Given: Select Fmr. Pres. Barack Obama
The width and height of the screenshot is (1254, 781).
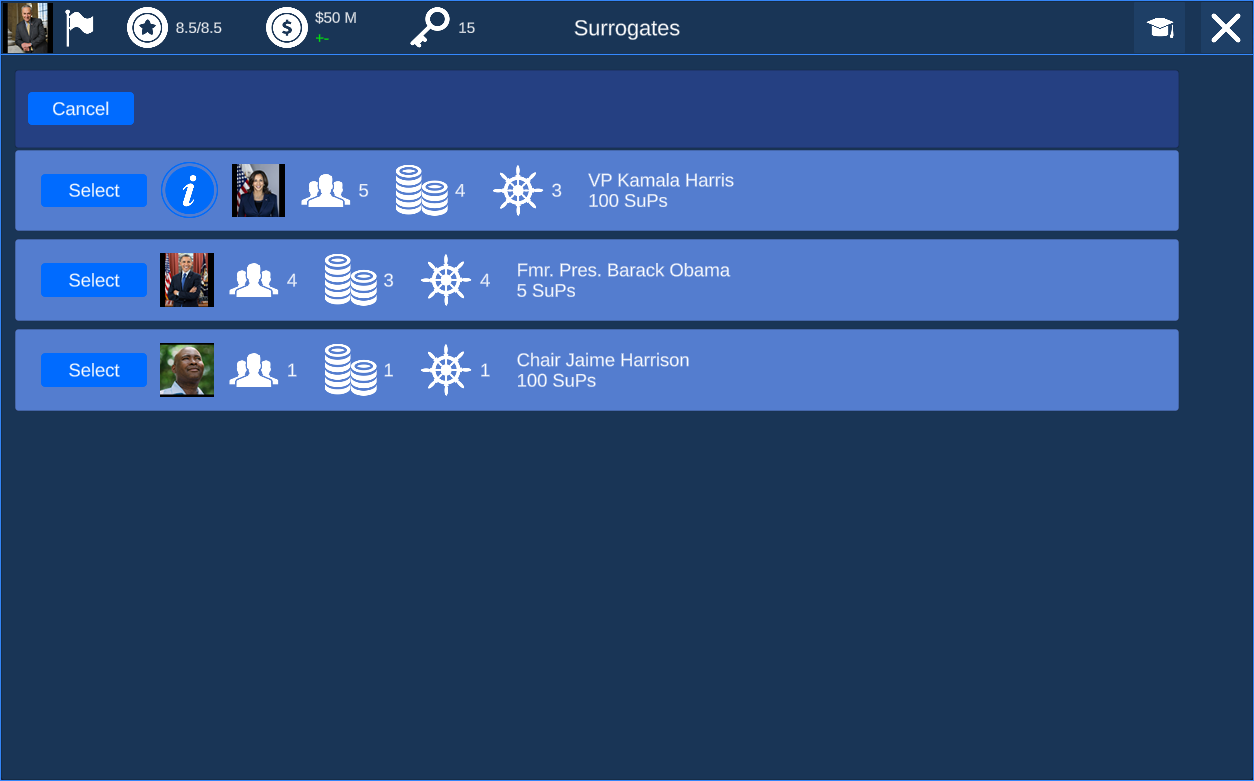Looking at the screenshot, I should tap(94, 281).
